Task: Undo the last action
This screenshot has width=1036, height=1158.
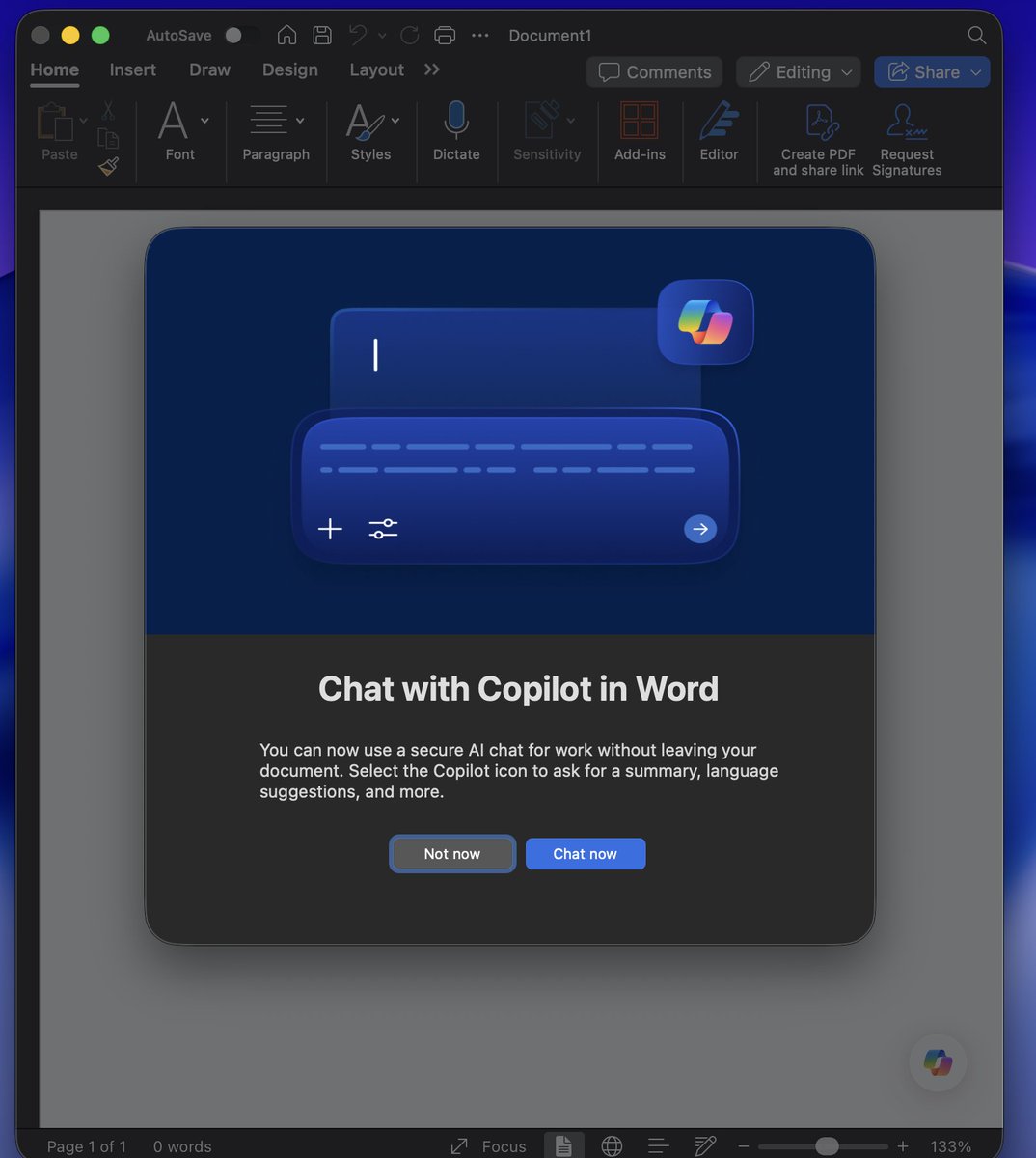Action: coord(358,36)
